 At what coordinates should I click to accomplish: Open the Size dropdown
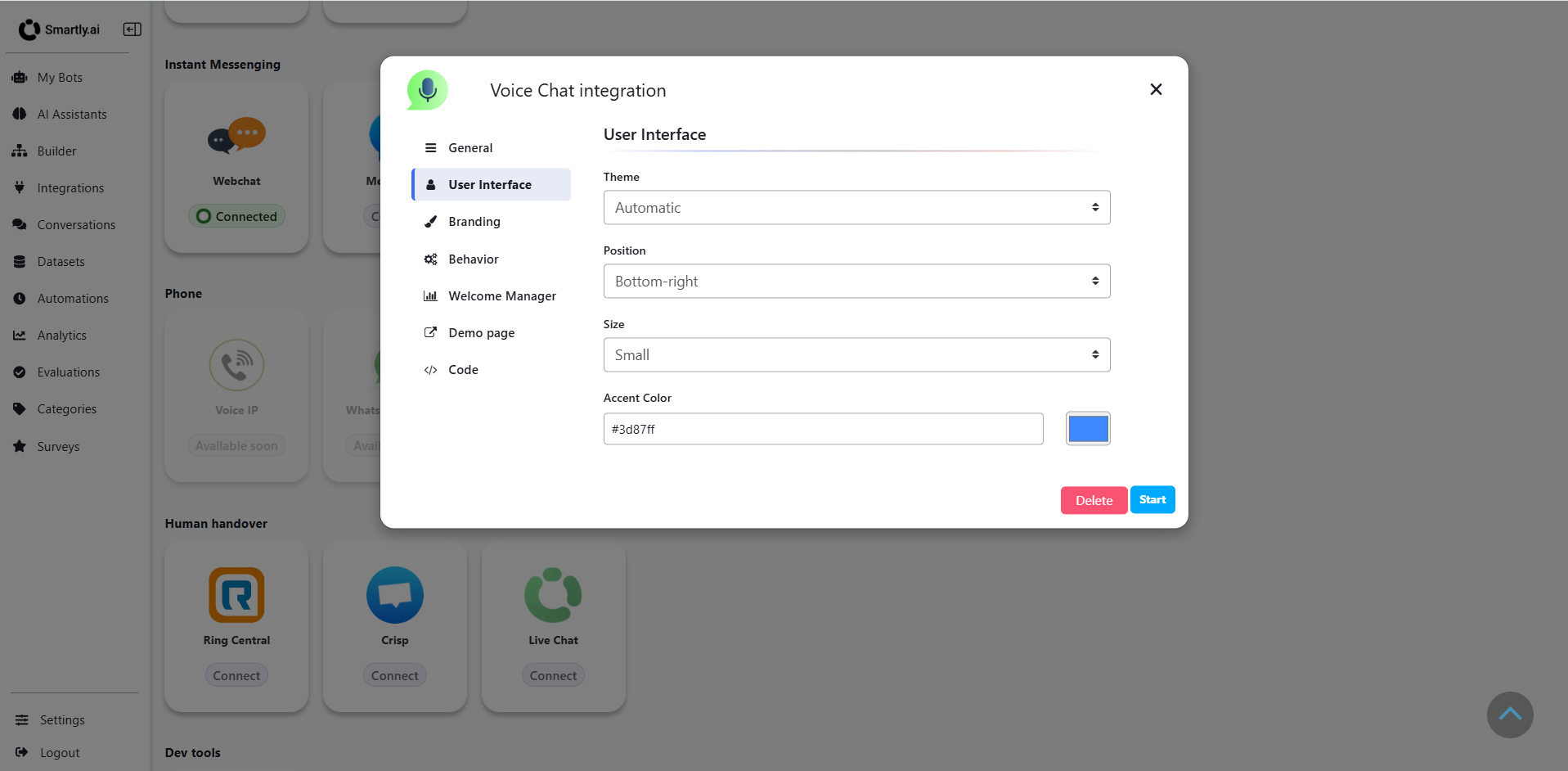(856, 354)
